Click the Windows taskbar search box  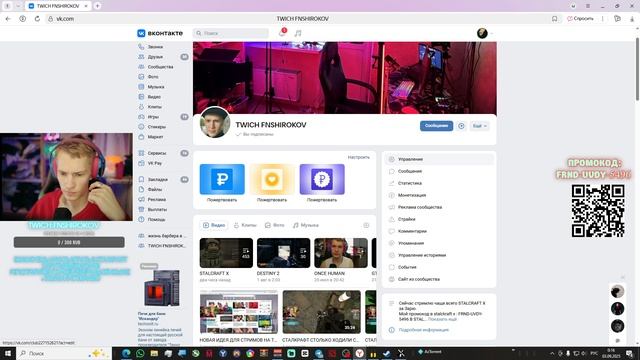[x=63, y=353]
